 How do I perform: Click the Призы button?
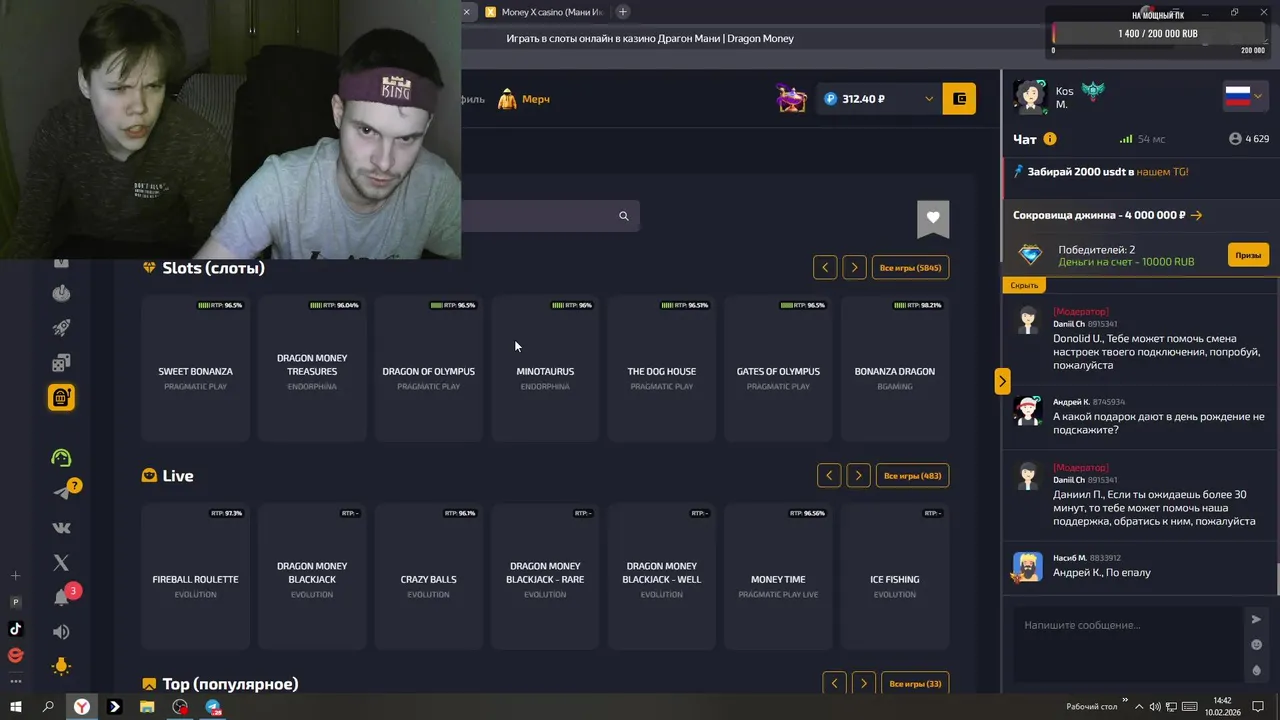pos(1248,255)
